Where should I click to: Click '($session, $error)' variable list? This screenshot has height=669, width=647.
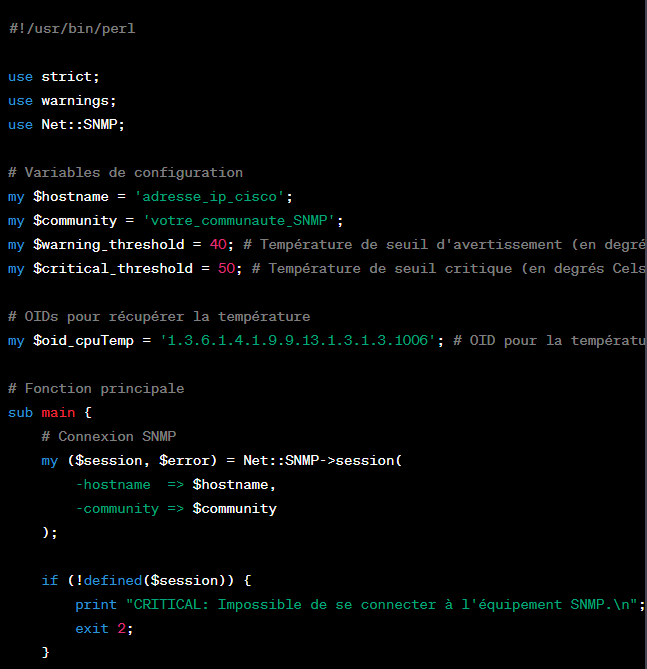[x=142, y=461]
